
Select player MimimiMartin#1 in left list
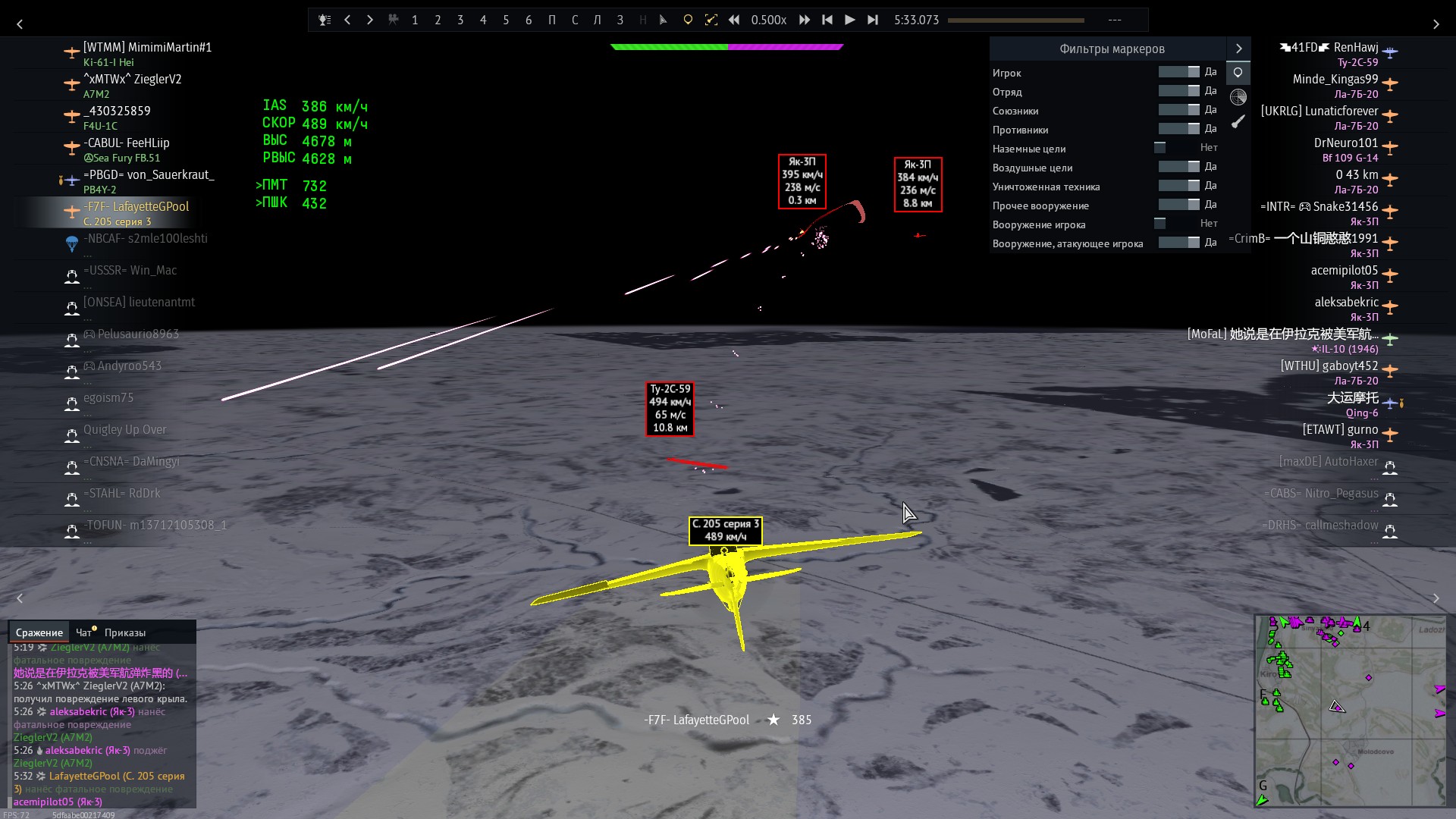tap(147, 48)
